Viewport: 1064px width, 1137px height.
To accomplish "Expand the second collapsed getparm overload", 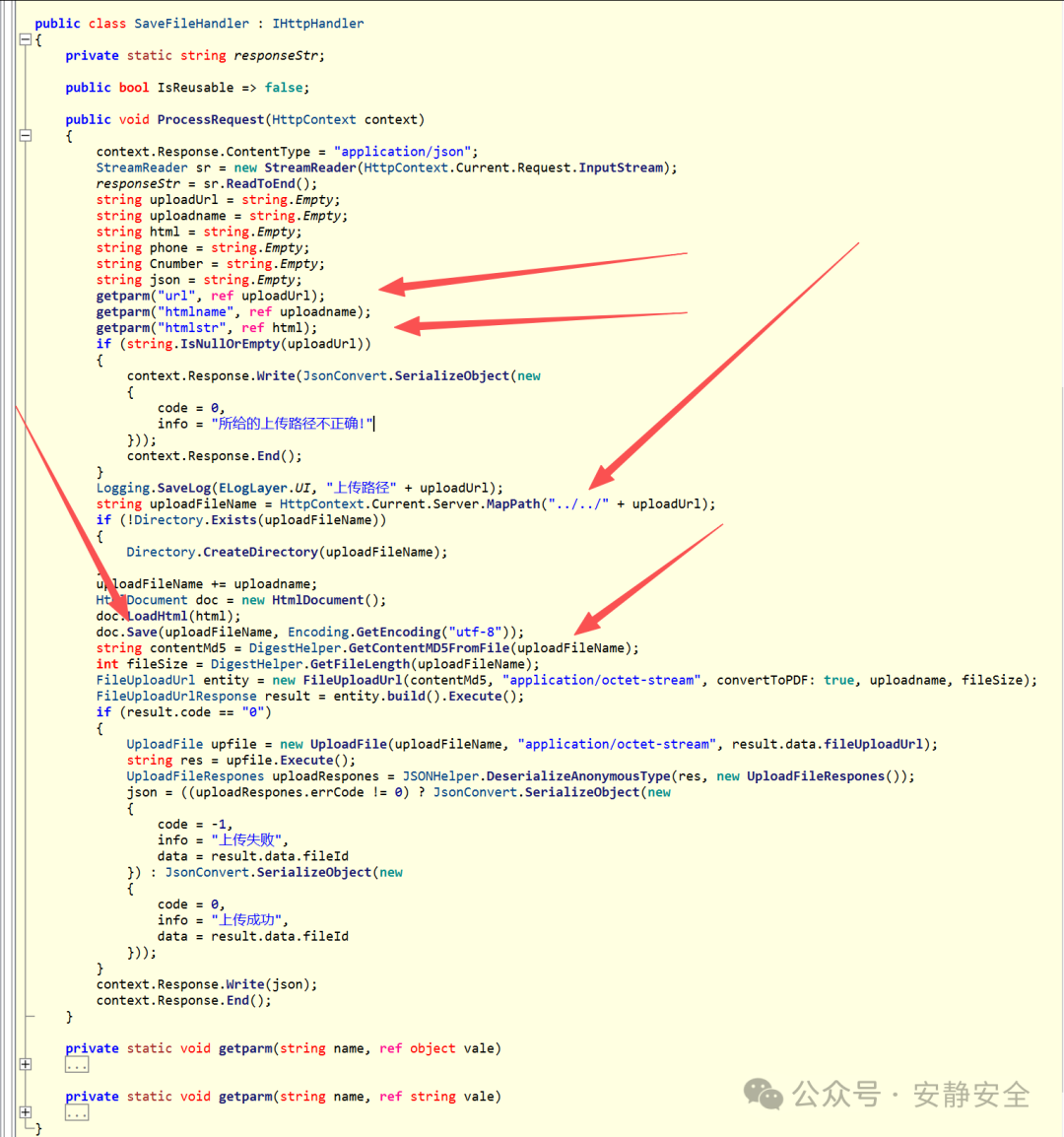I will pyautogui.click(x=25, y=1111).
